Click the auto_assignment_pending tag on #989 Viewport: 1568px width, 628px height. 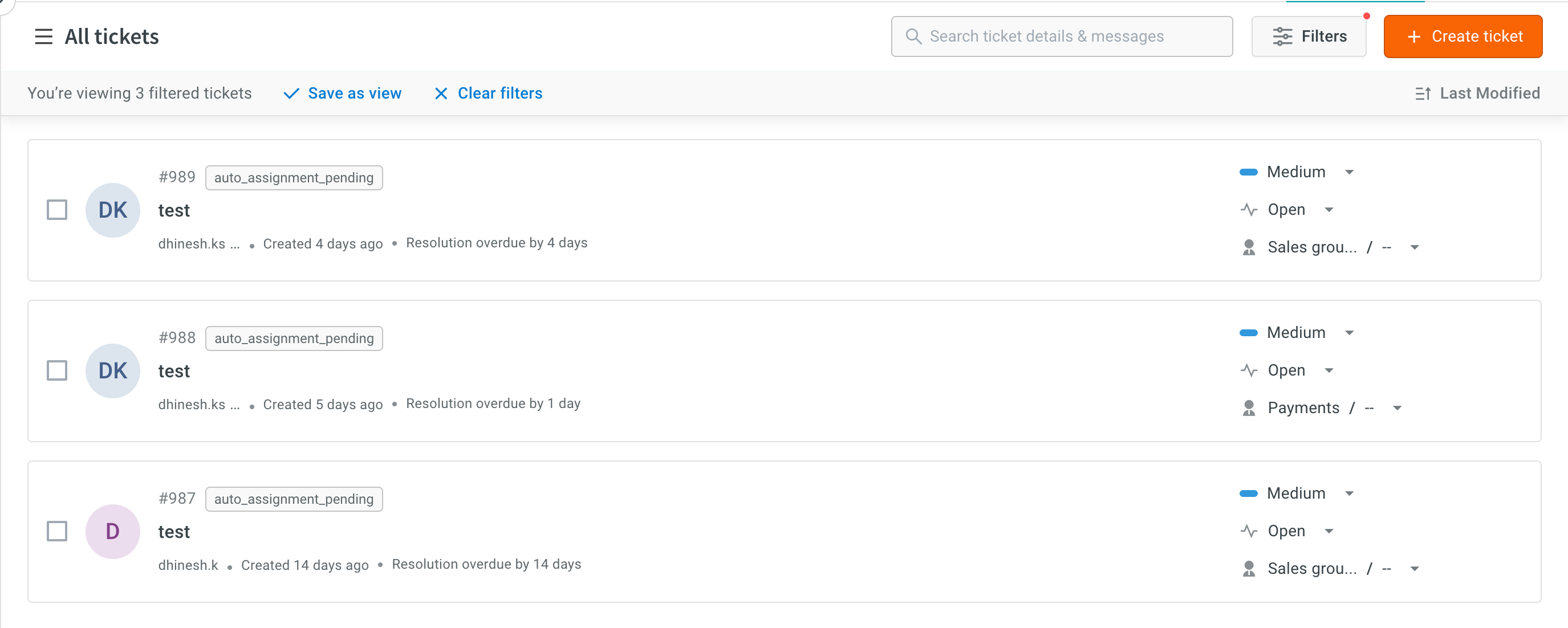tap(294, 178)
